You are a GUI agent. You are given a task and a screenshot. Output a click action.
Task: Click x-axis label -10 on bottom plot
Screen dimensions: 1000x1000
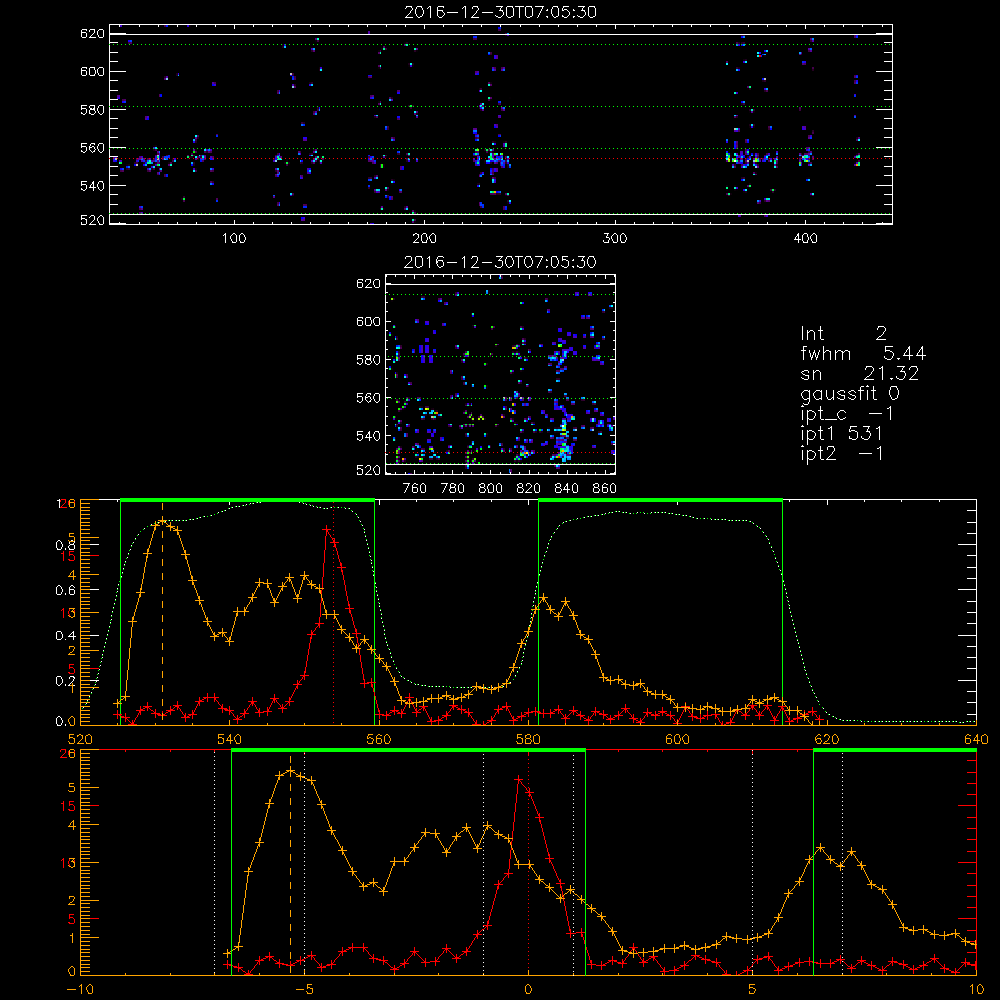point(80,990)
